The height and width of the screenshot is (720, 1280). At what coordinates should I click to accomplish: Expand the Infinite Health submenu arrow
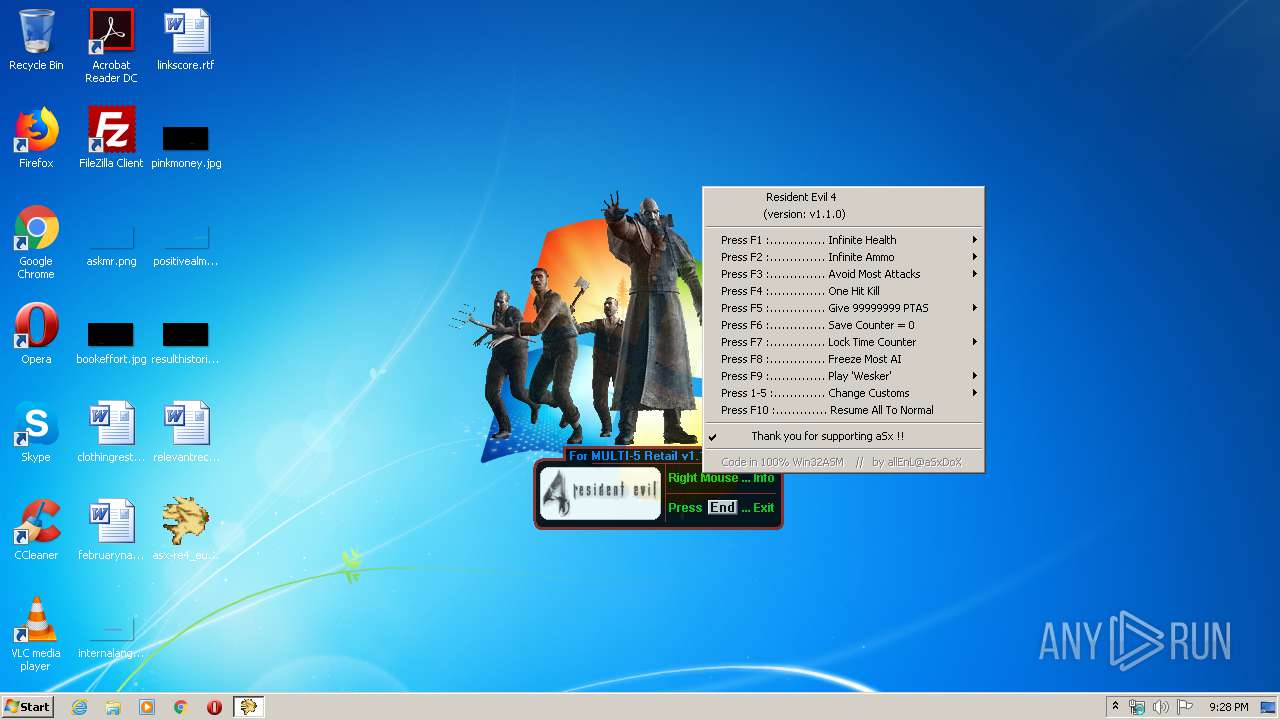pyautogui.click(x=975, y=240)
